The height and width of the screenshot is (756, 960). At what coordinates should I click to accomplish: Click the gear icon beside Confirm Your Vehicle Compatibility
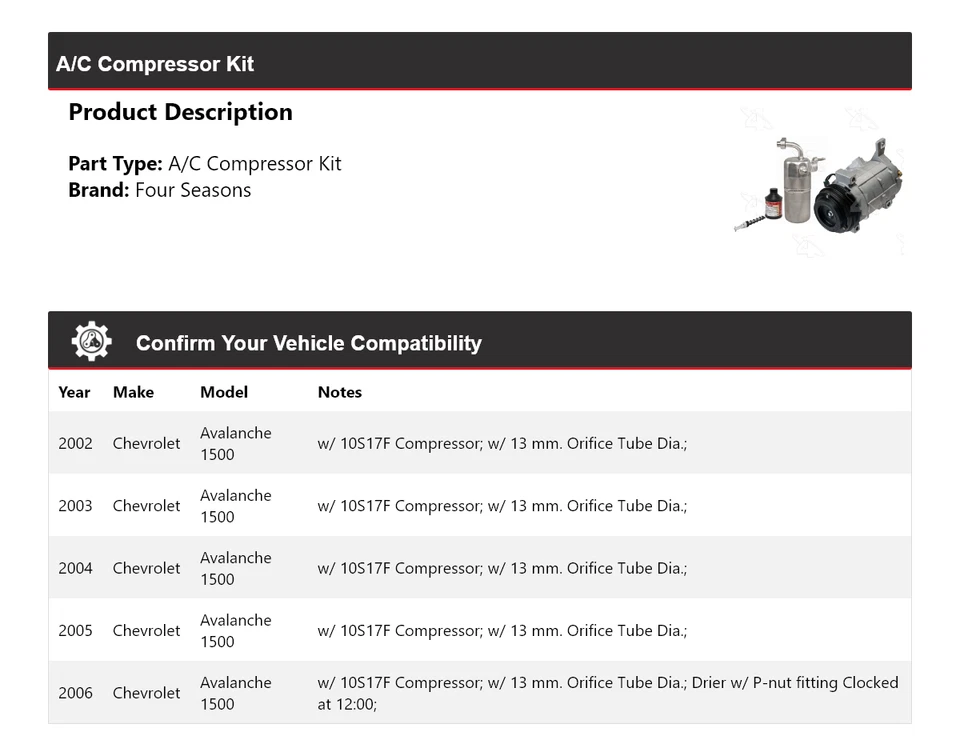(x=91, y=342)
